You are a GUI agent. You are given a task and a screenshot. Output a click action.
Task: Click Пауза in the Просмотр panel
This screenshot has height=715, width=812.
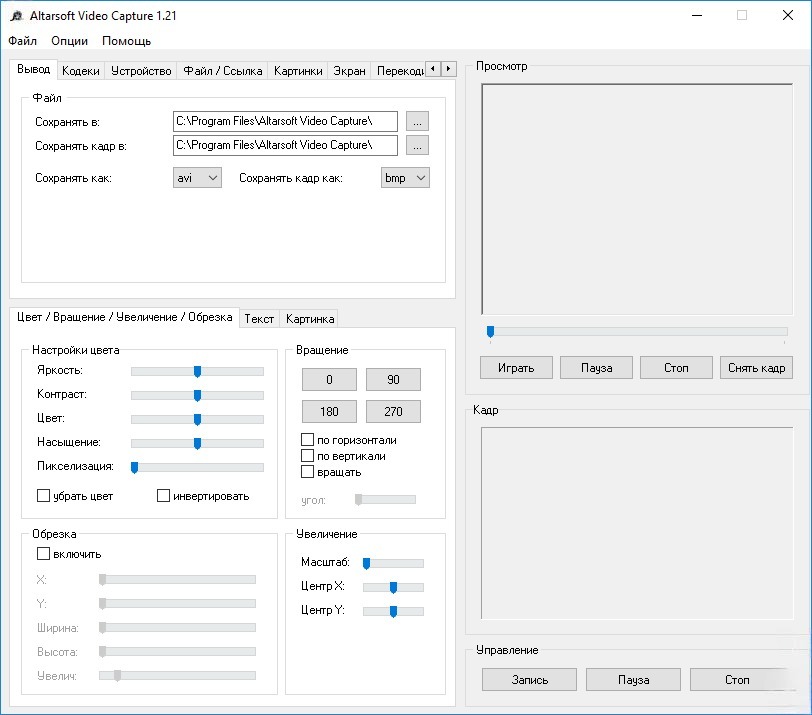[x=596, y=368]
